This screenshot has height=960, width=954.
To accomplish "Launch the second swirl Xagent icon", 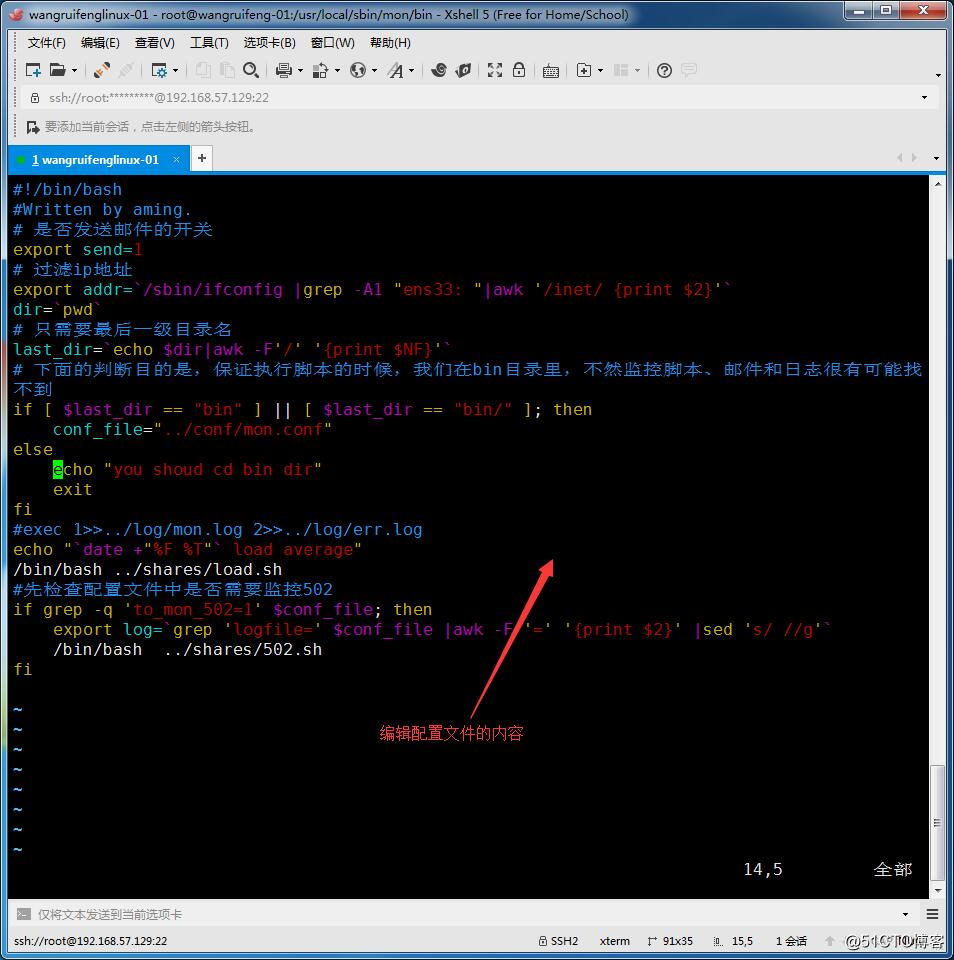I will 463,70.
